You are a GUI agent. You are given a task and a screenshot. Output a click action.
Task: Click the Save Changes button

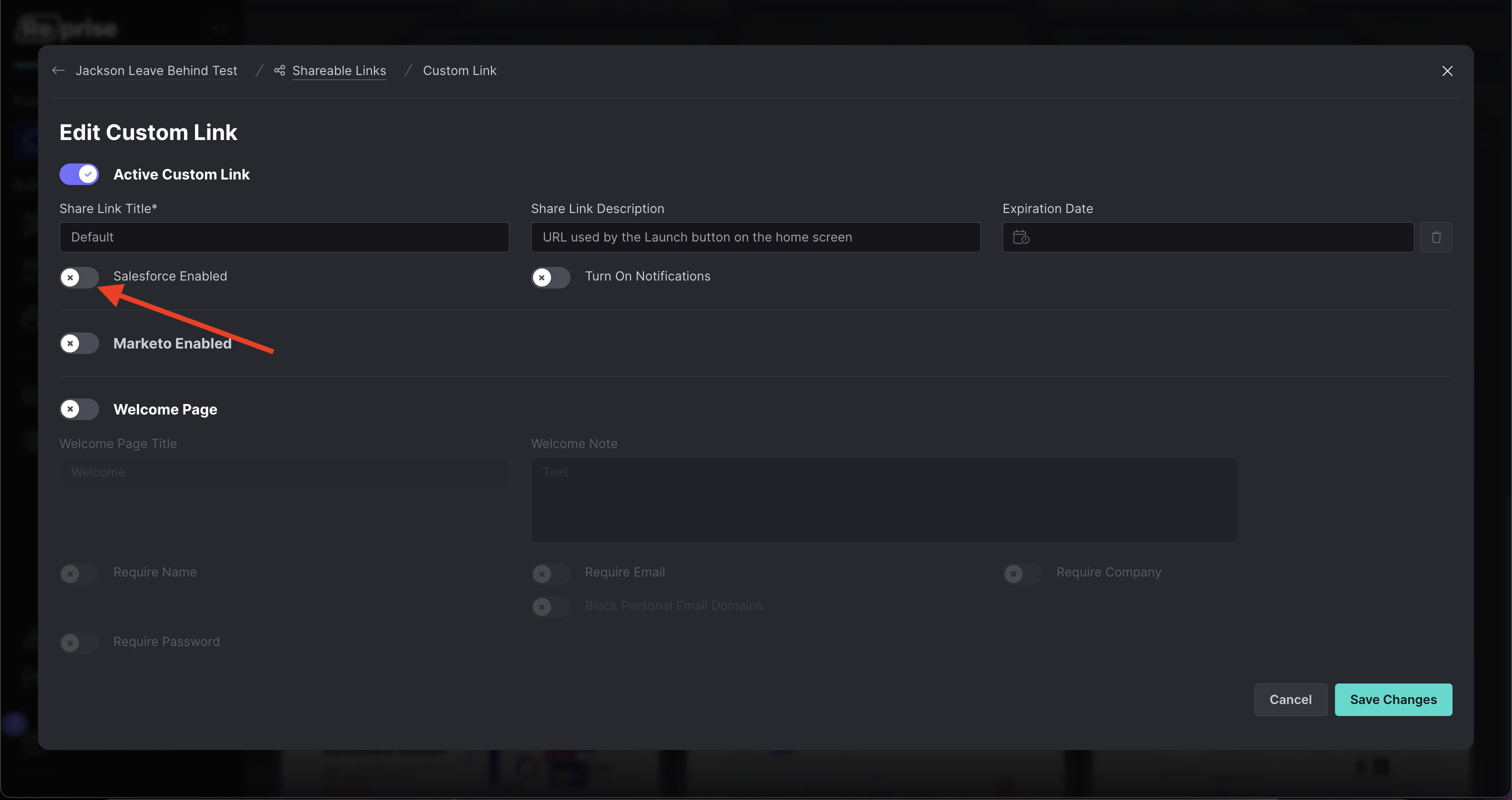coord(1393,699)
